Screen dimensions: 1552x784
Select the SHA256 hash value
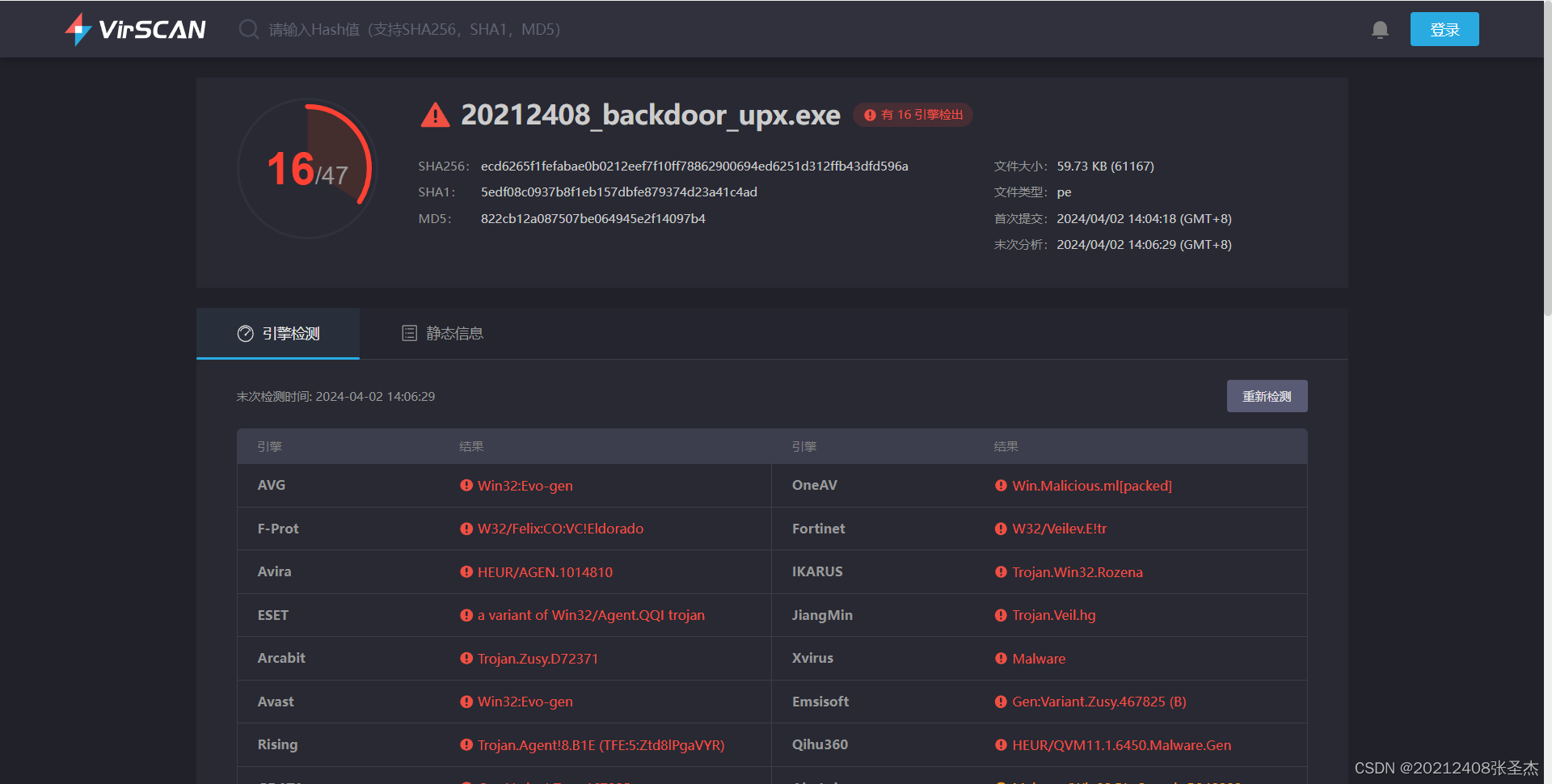pos(694,166)
